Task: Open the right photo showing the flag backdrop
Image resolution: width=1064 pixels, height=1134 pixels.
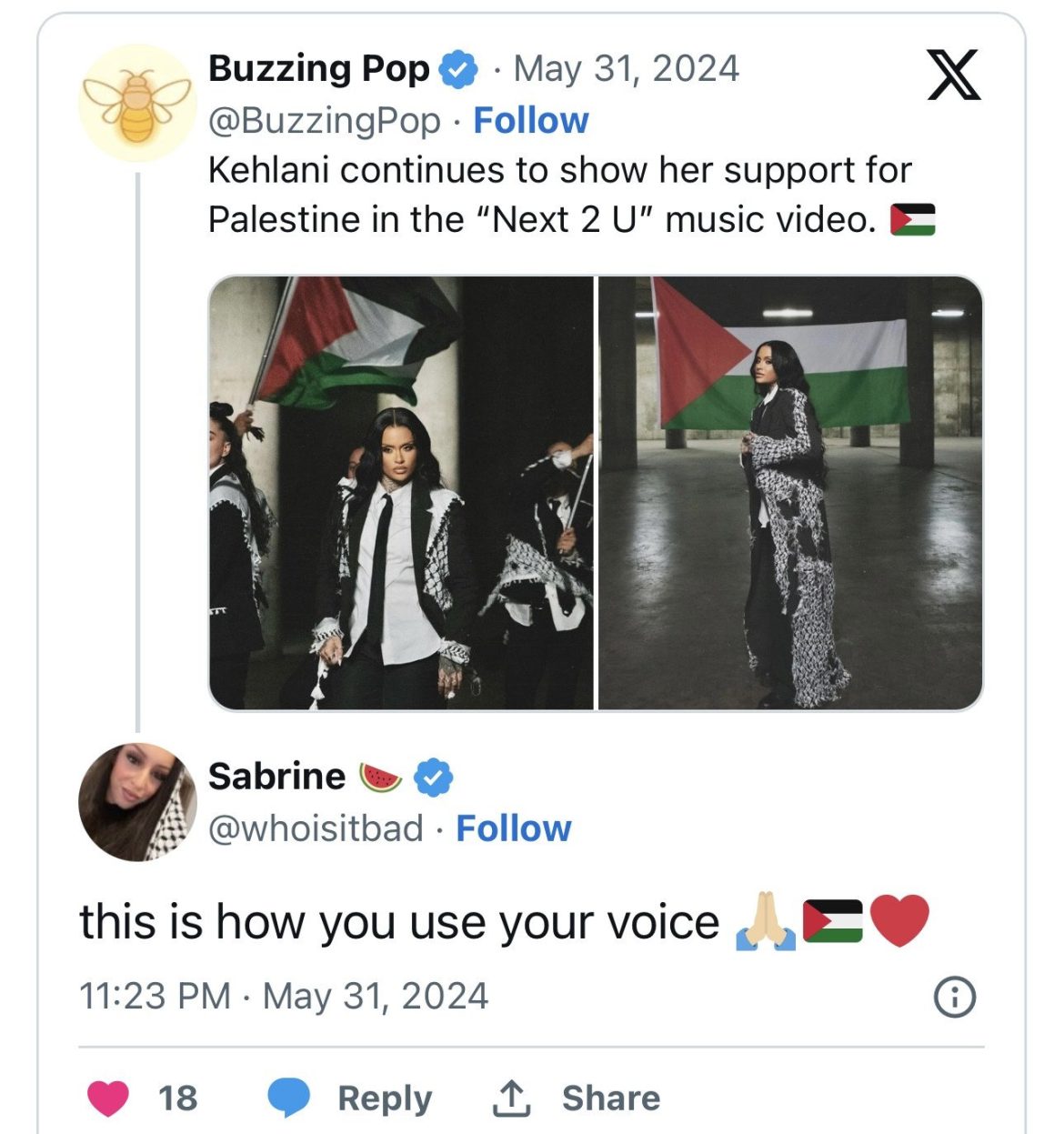Action: click(x=791, y=491)
